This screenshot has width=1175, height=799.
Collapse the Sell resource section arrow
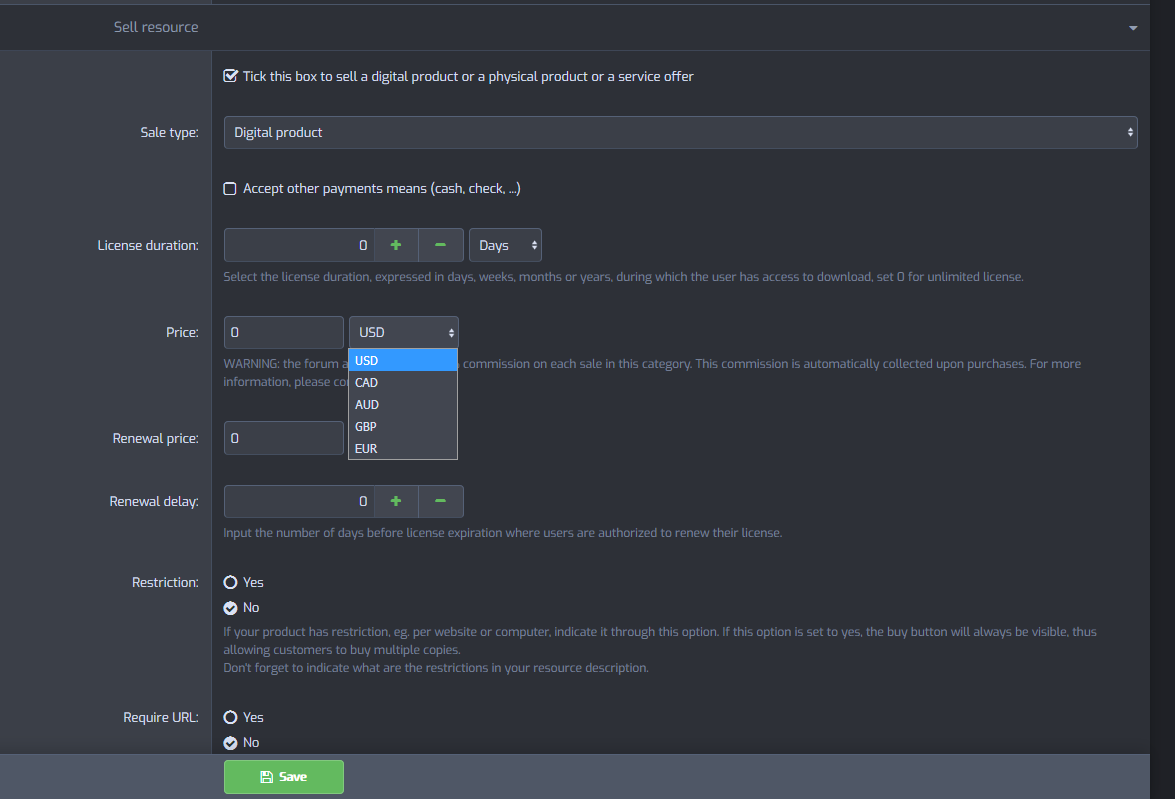pyautogui.click(x=1133, y=28)
